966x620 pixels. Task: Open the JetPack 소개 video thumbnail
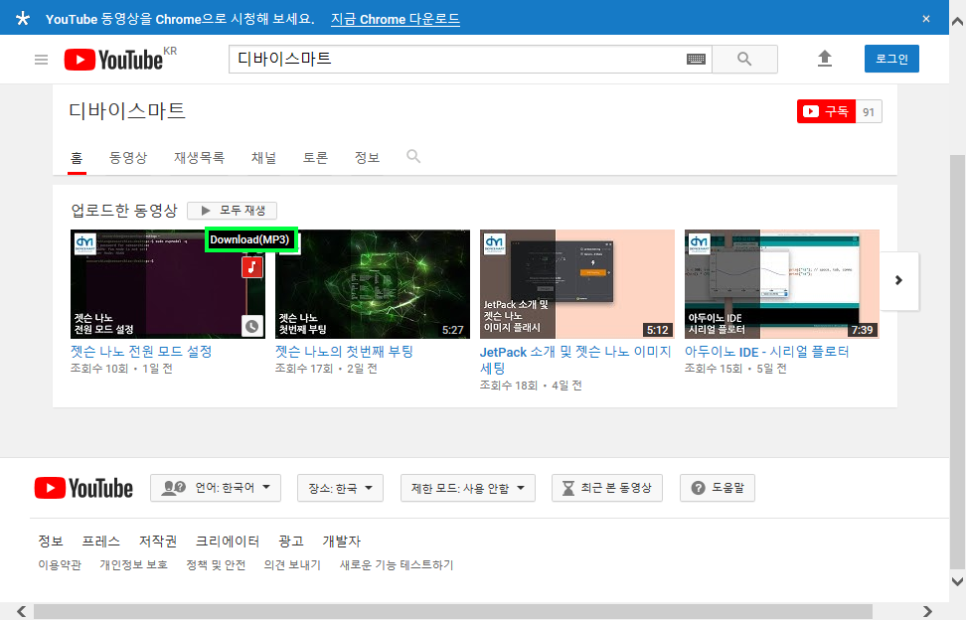[x=577, y=284]
